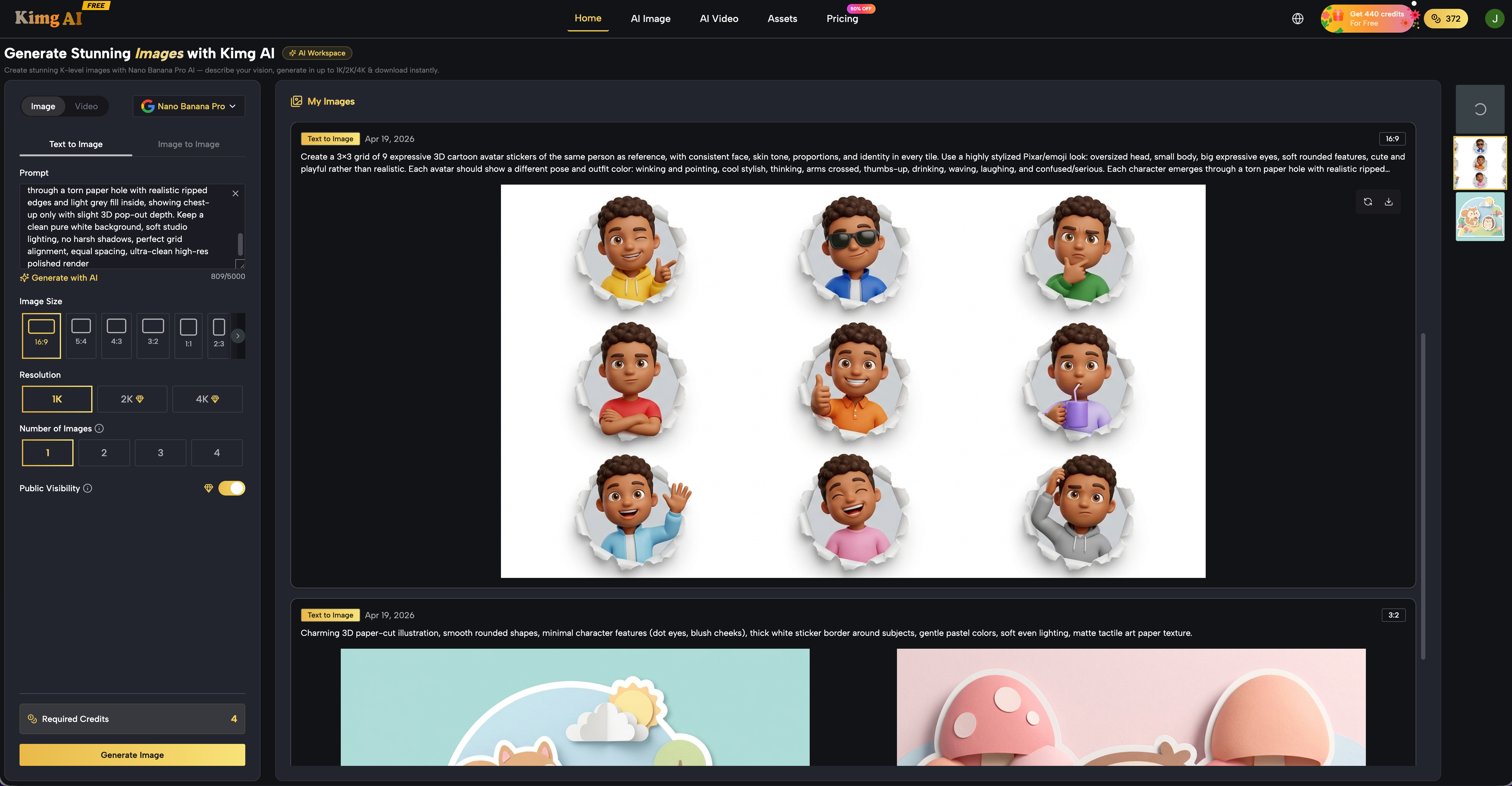Switch to the Image to Image tab

point(188,144)
